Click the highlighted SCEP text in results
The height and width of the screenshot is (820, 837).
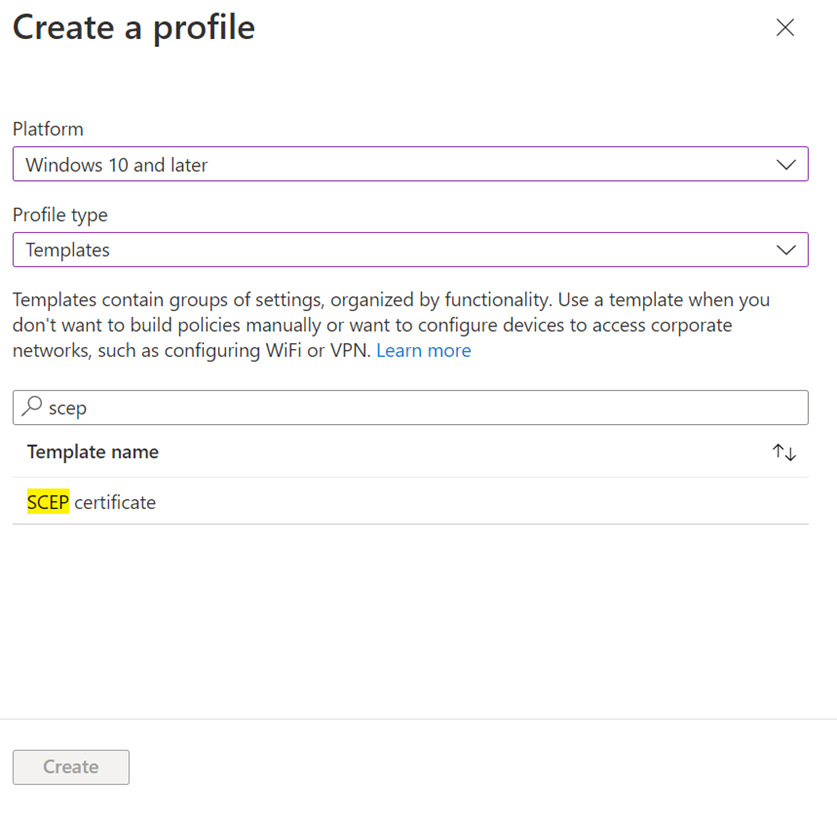(x=47, y=502)
